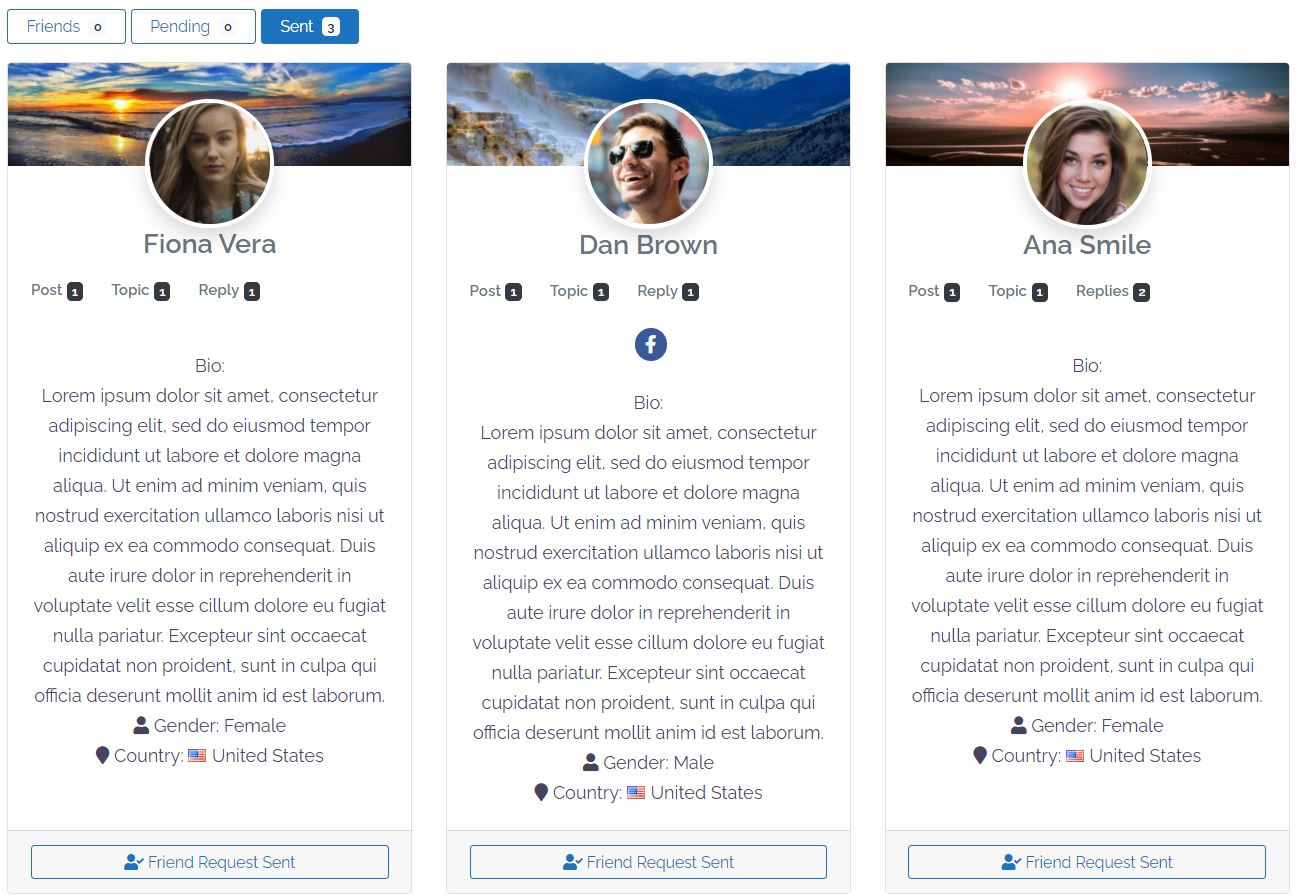Open the Ana Smile name link
The width and height of the screenshot is (1297, 896).
click(x=1087, y=244)
